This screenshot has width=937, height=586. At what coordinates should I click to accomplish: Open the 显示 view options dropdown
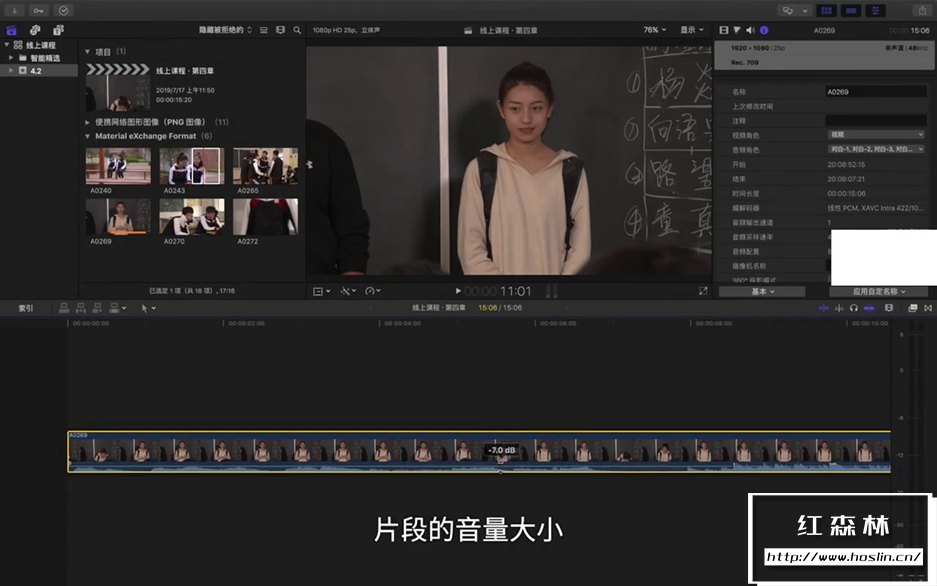(692, 30)
